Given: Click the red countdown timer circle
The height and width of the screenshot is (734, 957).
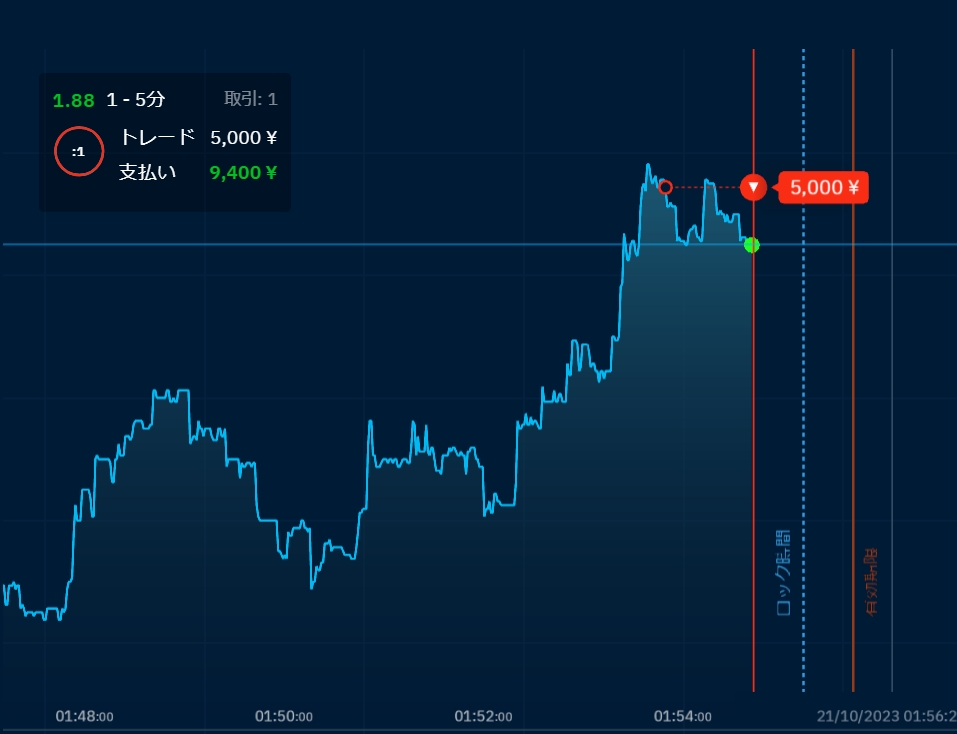Looking at the screenshot, I should (79, 151).
